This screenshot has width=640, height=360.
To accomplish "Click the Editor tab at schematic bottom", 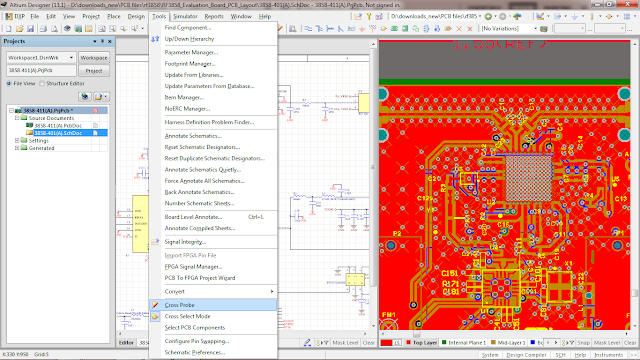I will coord(126,343).
